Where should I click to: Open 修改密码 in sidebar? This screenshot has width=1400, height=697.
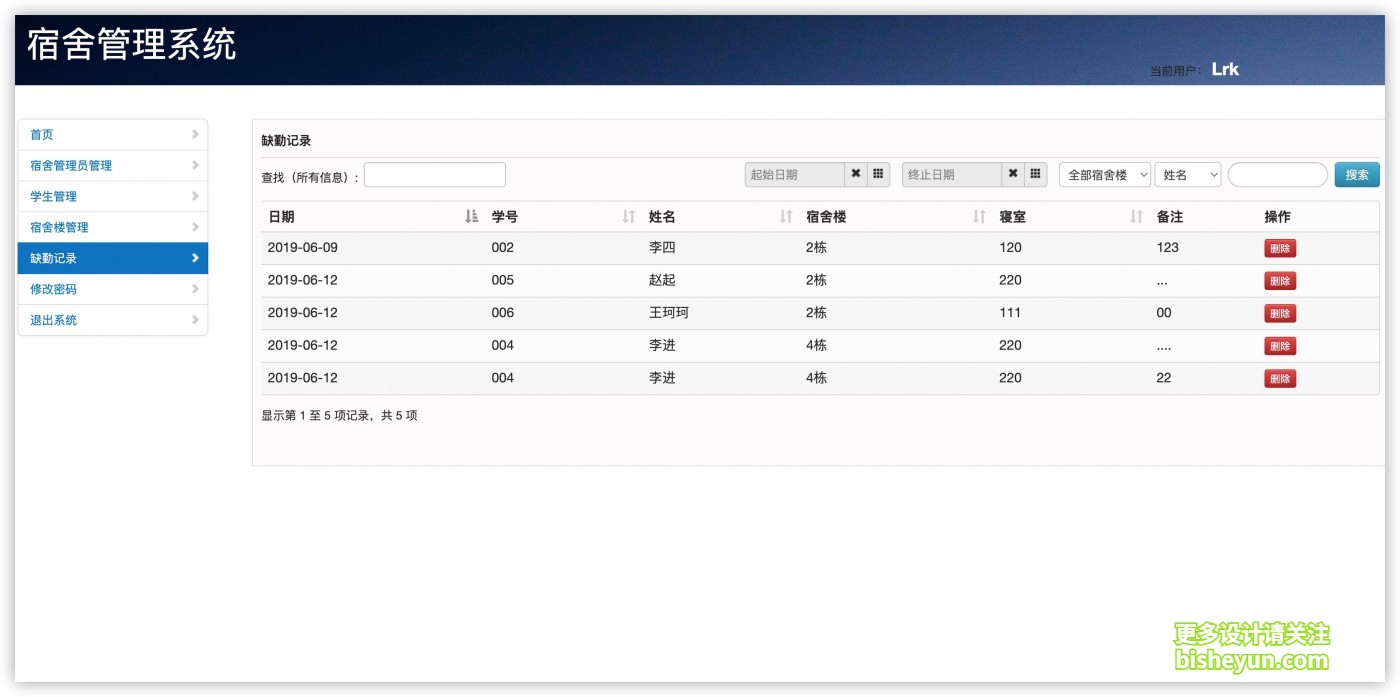pyautogui.click(x=113, y=289)
